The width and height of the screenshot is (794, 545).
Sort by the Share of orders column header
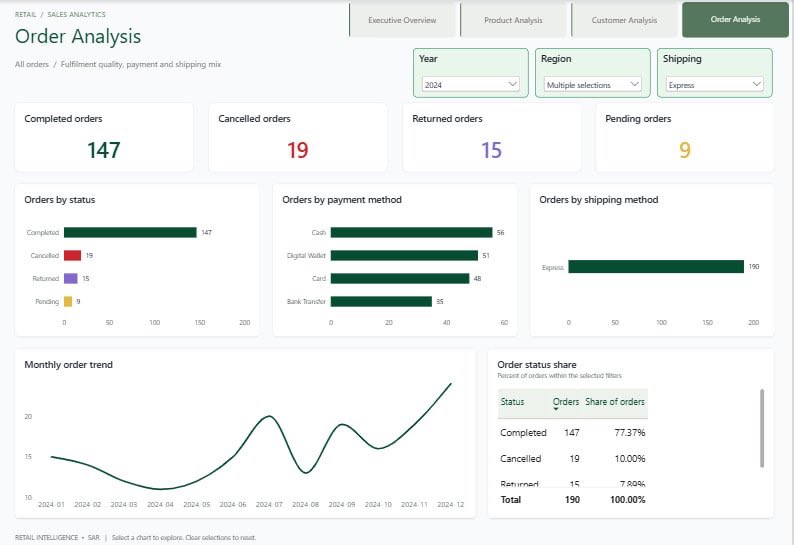(x=615, y=402)
